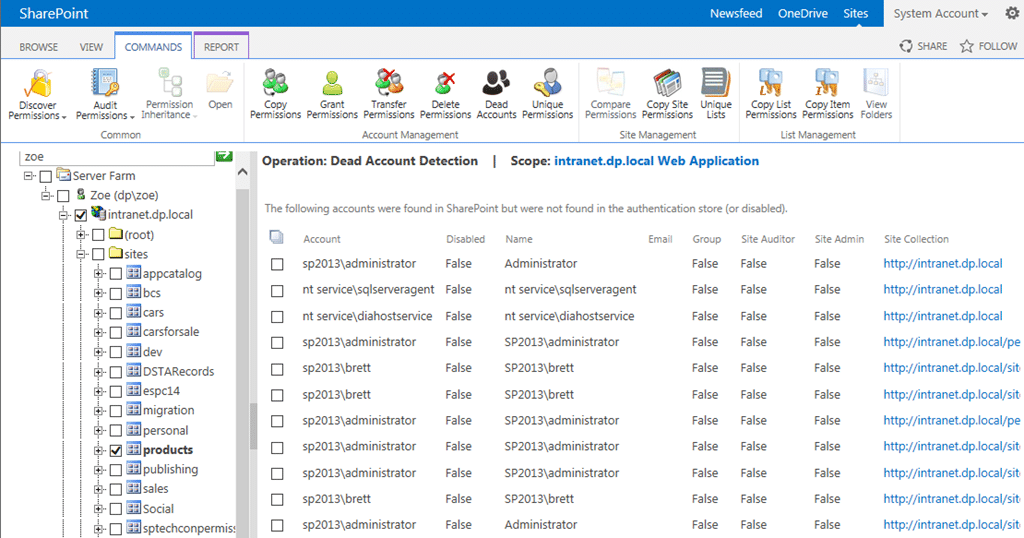Open Discover Permissions ribbon tool

pyautogui.click(x=37, y=95)
